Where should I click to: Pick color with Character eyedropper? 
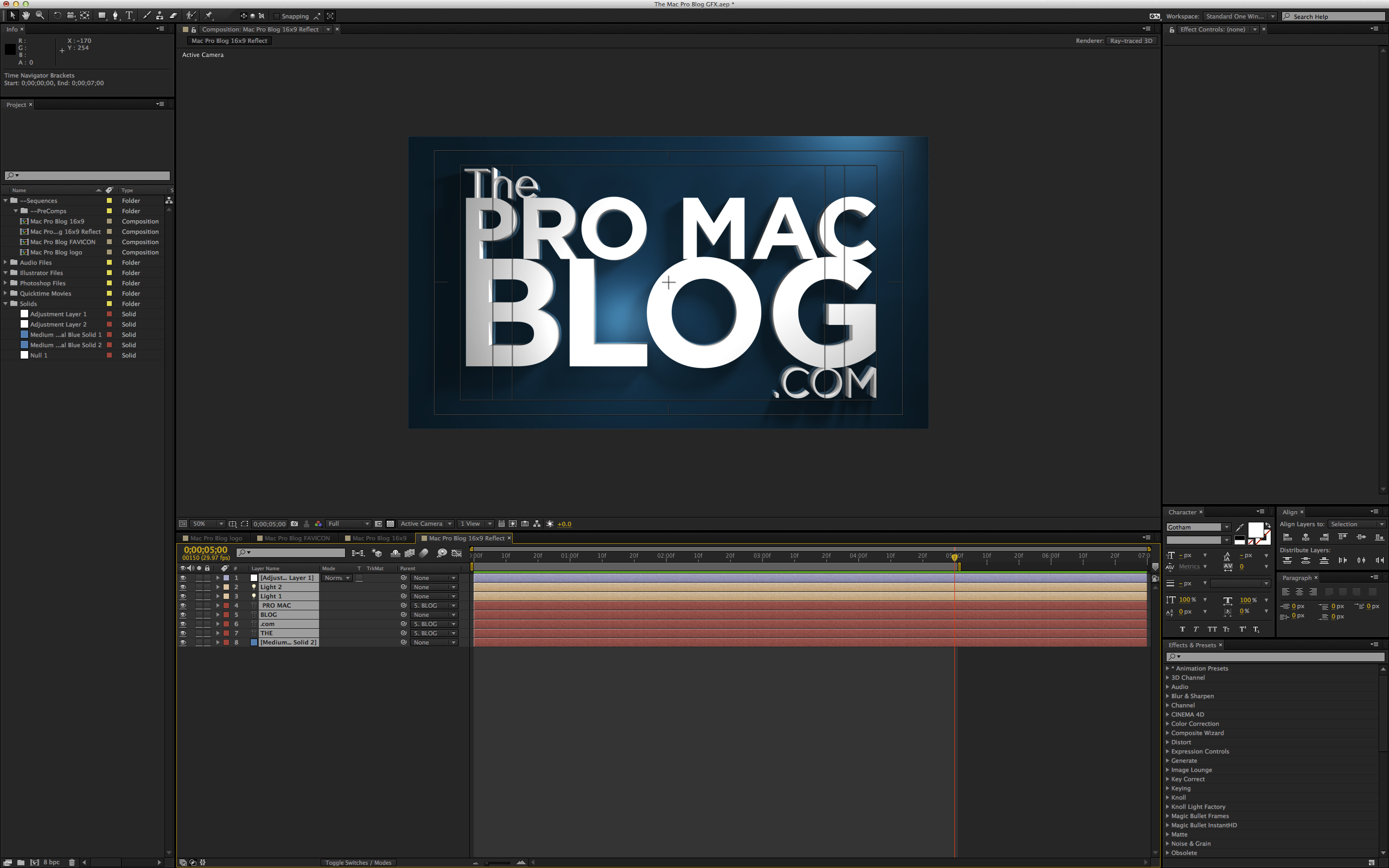(1240, 527)
